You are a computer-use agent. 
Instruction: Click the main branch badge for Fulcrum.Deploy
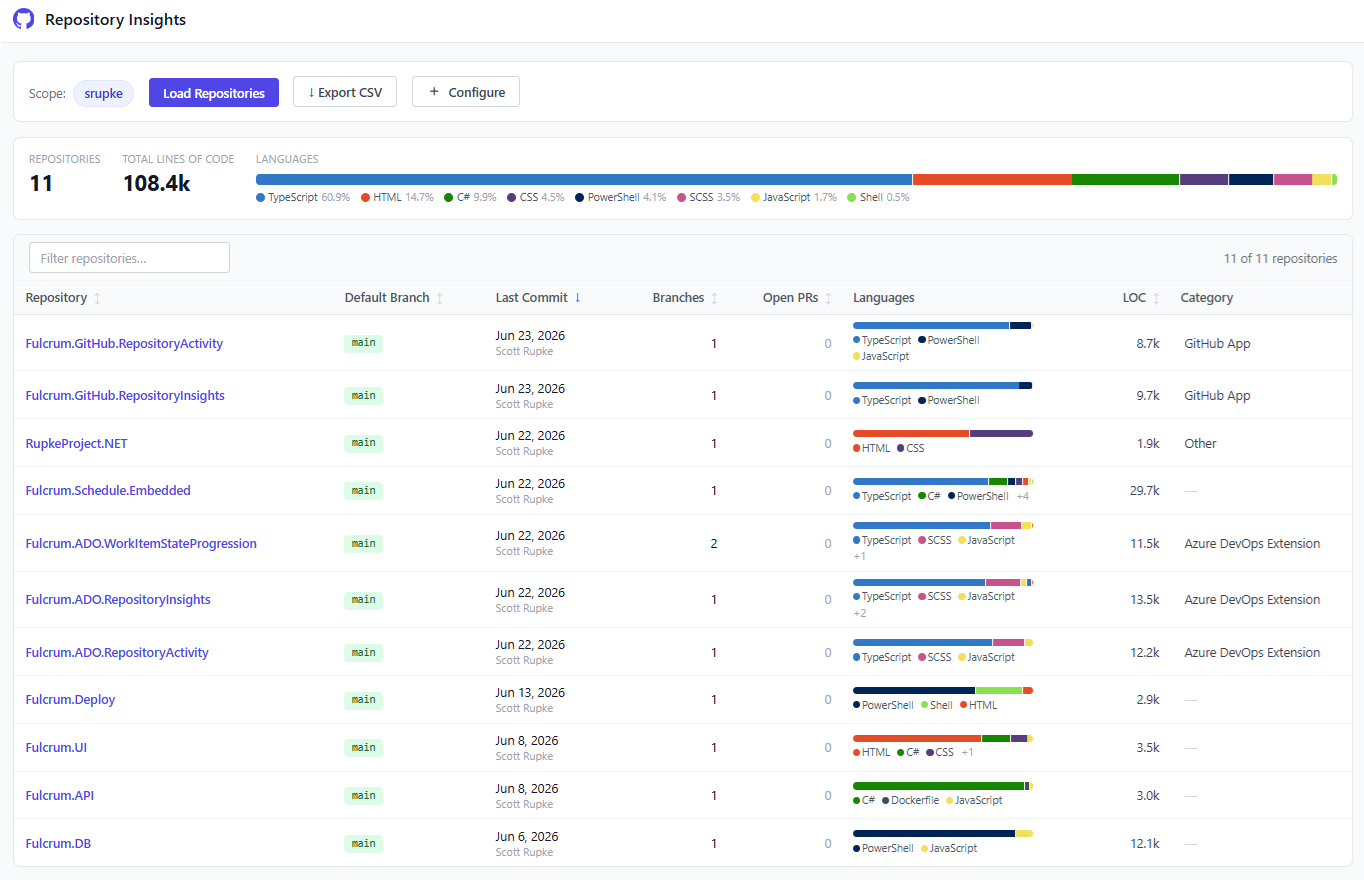[364, 699]
